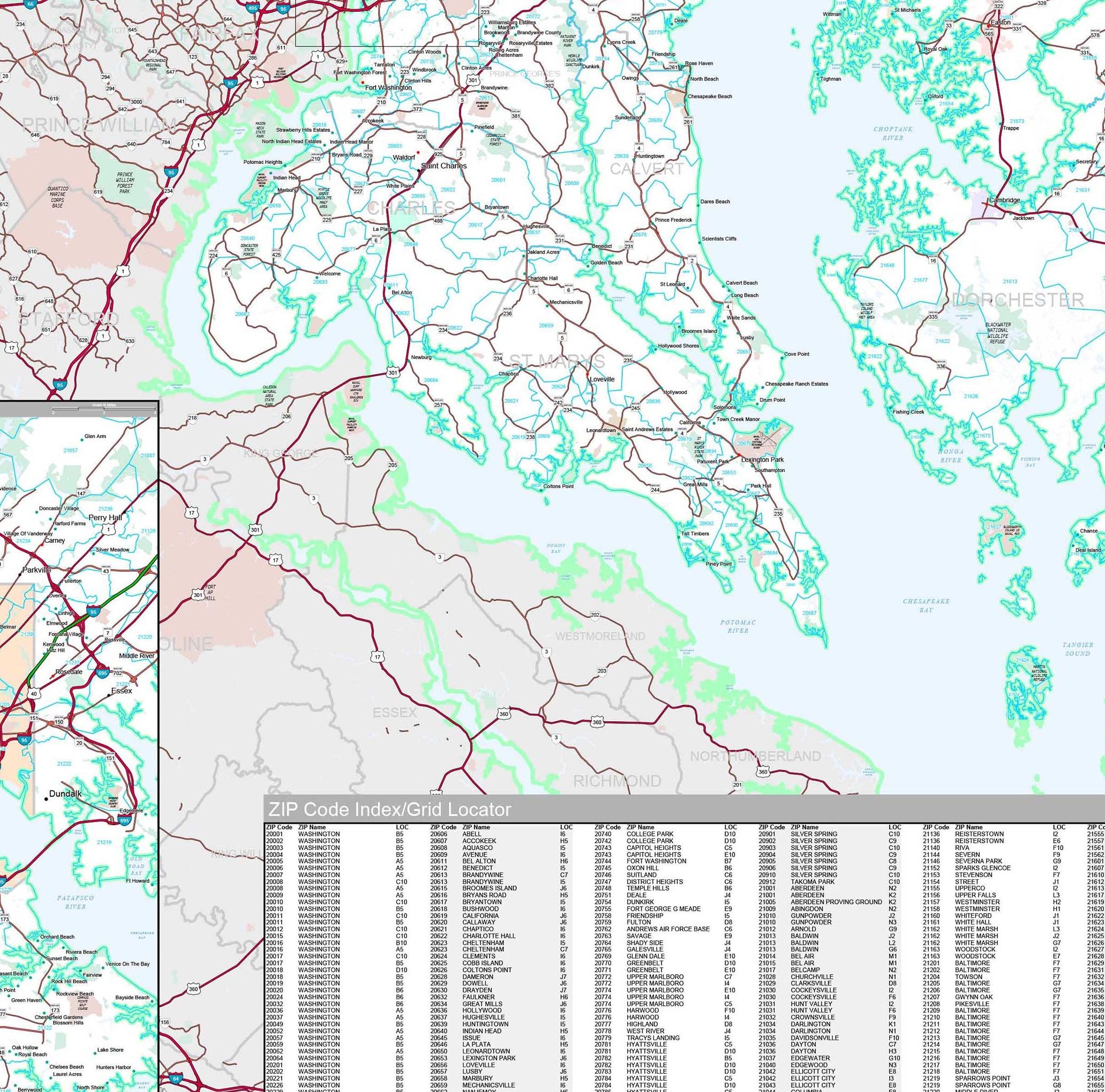Click the "CHOPTANK RIVER" water label
The image size is (1105, 1092).
click(892, 133)
